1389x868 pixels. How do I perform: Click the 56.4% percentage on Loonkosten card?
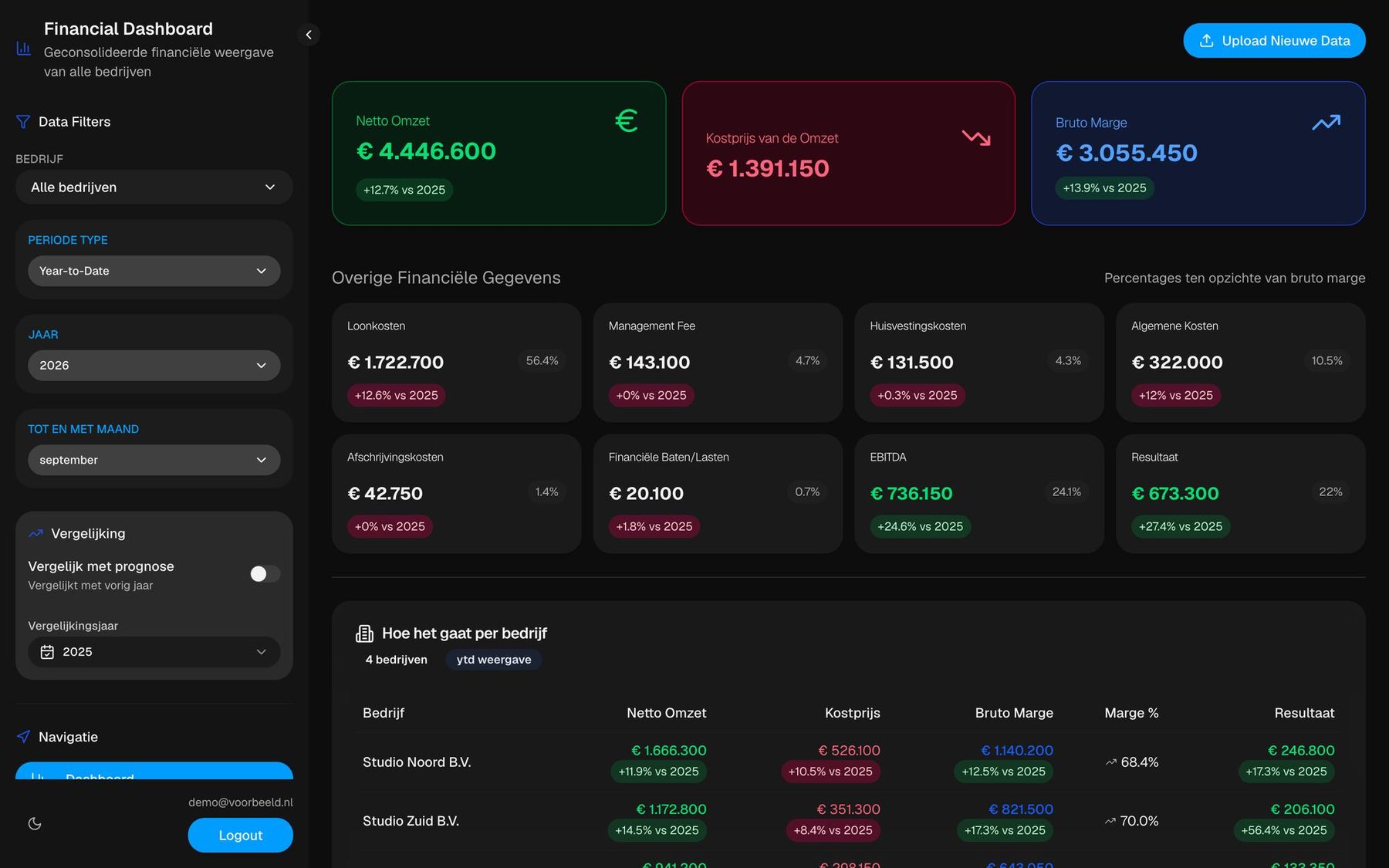point(542,361)
